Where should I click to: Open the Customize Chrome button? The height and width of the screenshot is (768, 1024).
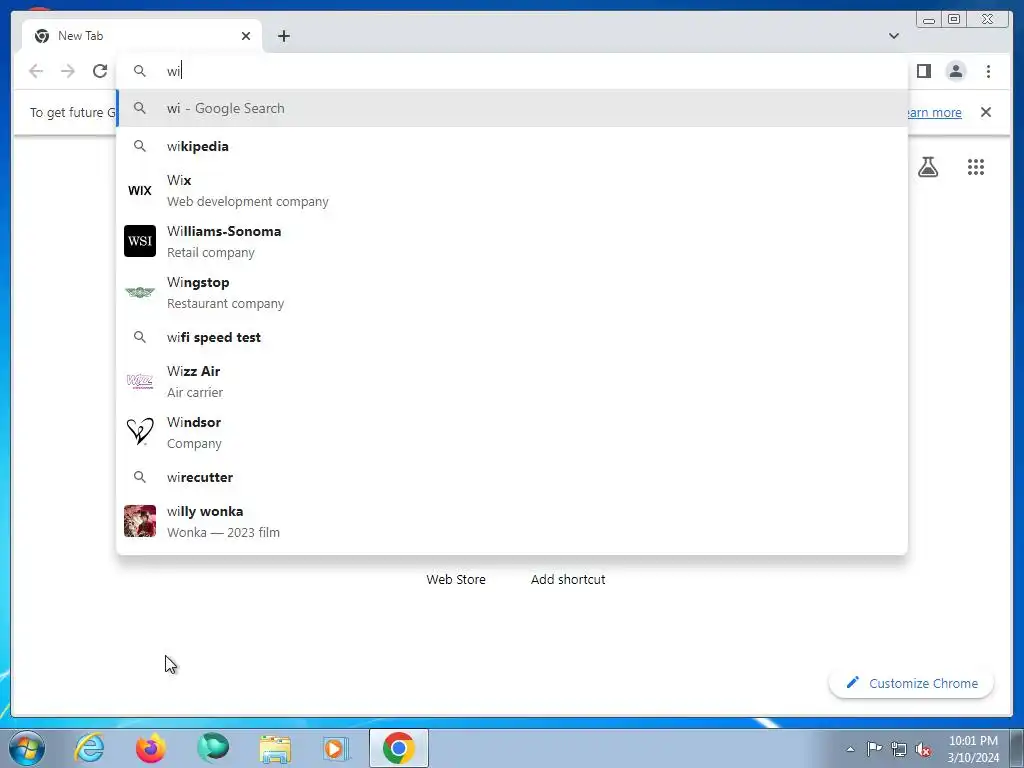coord(911,683)
